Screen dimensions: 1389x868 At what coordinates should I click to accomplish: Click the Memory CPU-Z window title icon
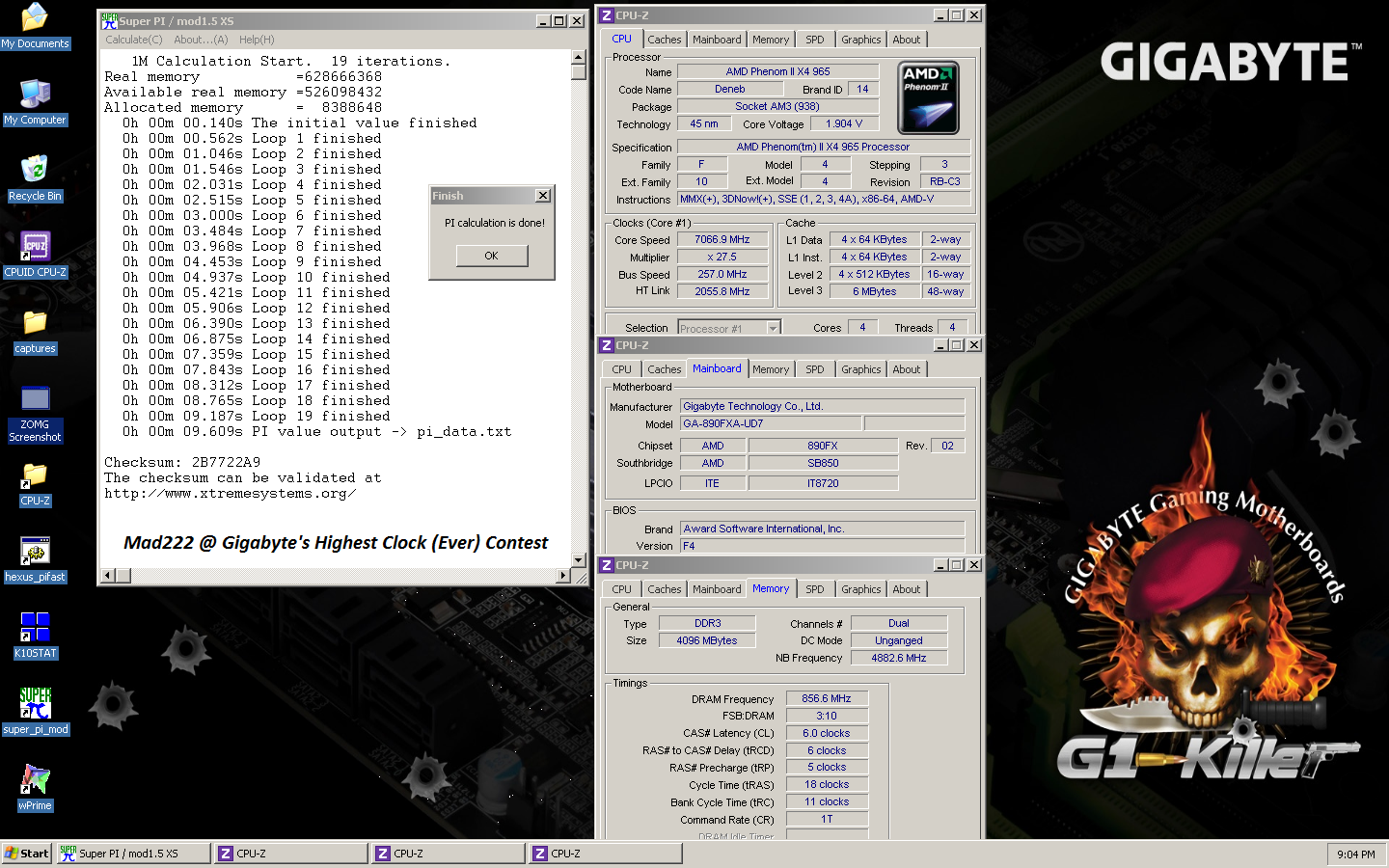(x=606, y=565)
